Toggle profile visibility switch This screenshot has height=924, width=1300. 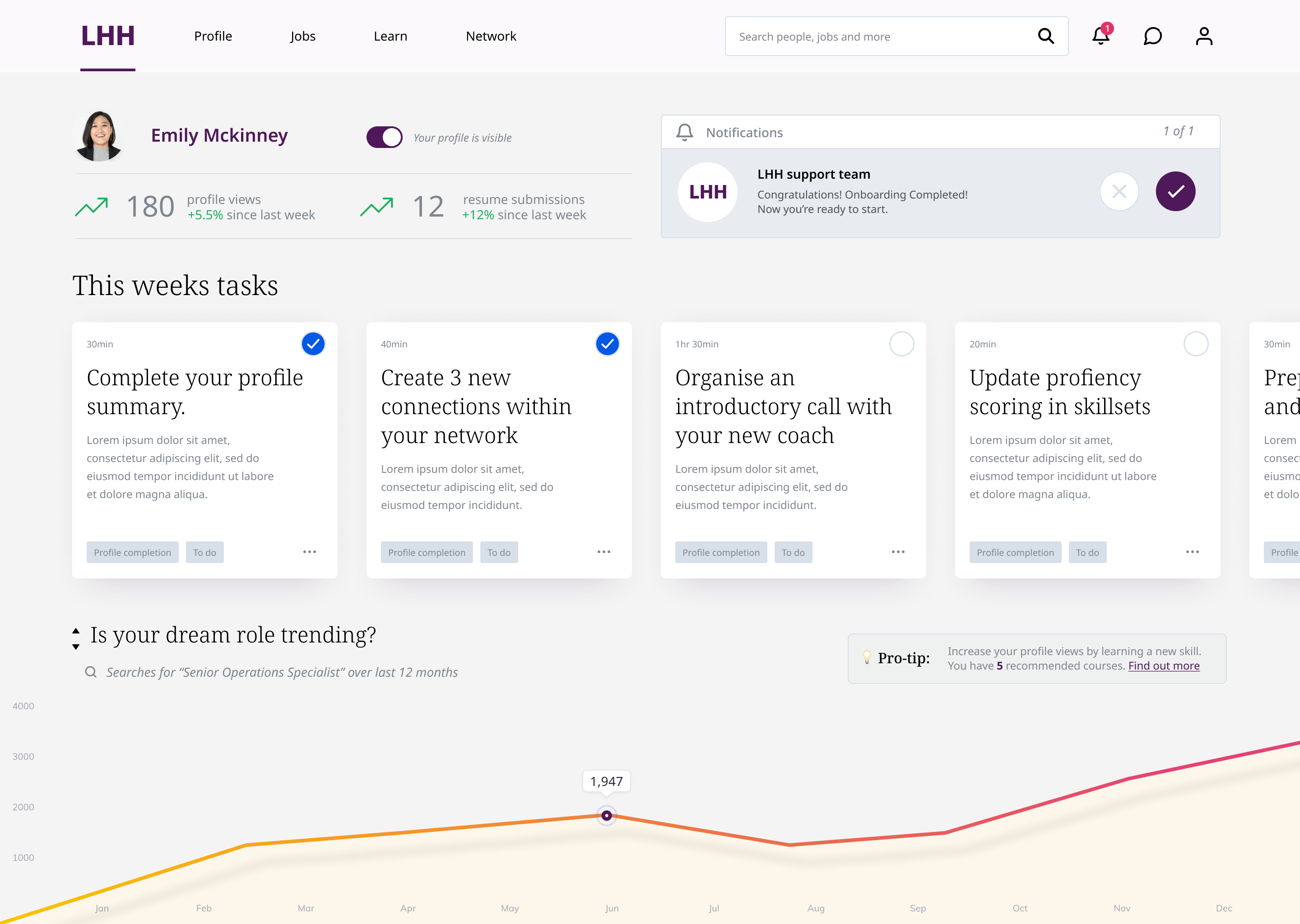(384, 137)
